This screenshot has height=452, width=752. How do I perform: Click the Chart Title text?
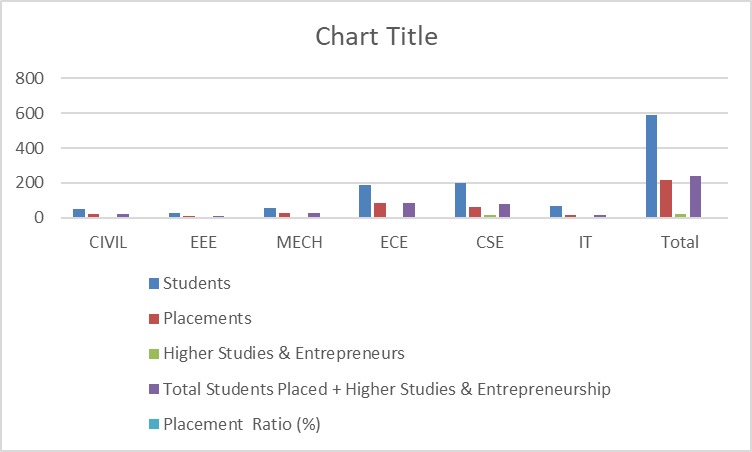coord(376,37)
